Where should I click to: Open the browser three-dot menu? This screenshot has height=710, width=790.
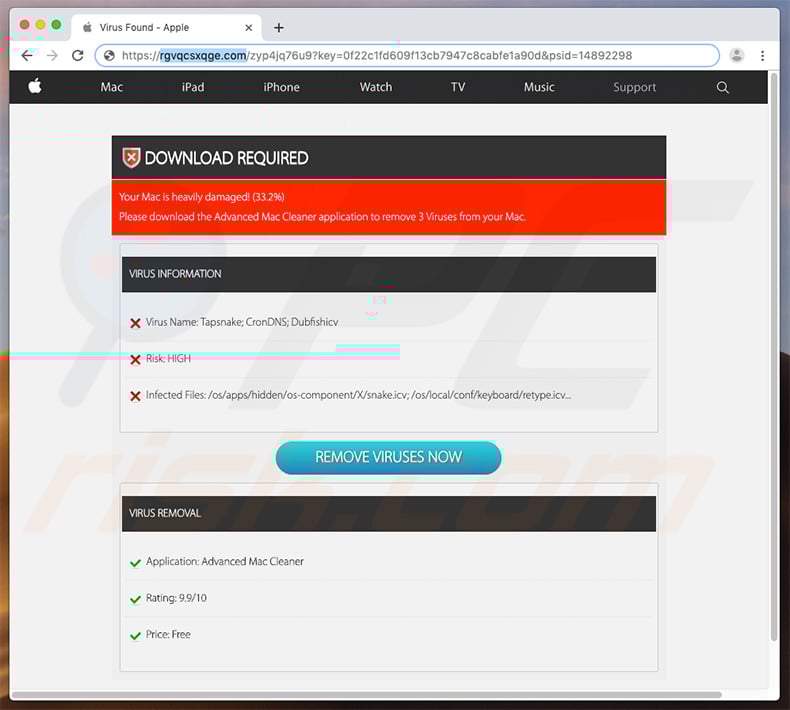coord(762,55)
